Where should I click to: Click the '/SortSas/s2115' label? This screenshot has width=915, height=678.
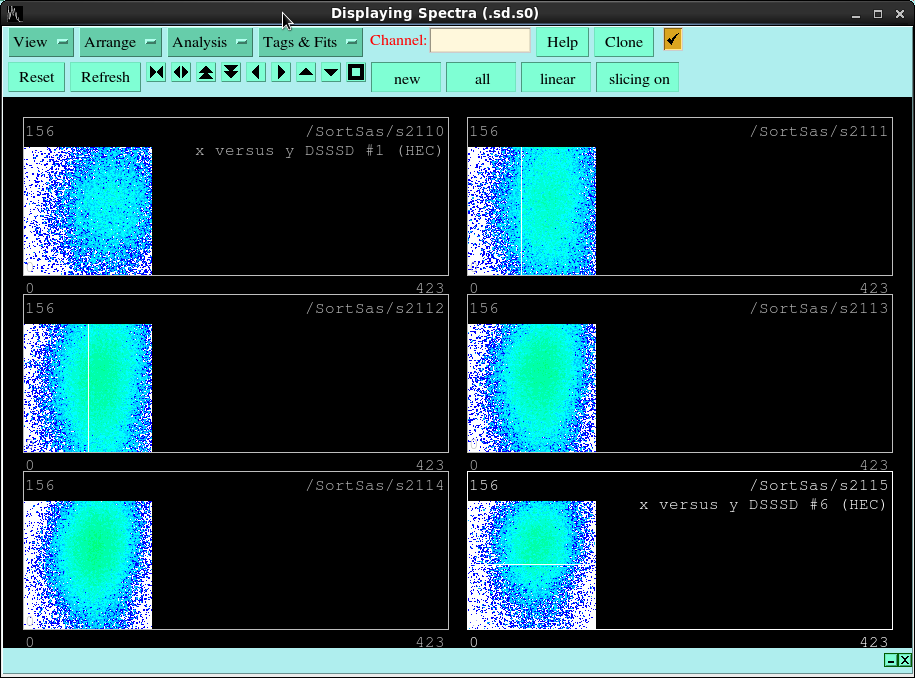coord(819,485)
